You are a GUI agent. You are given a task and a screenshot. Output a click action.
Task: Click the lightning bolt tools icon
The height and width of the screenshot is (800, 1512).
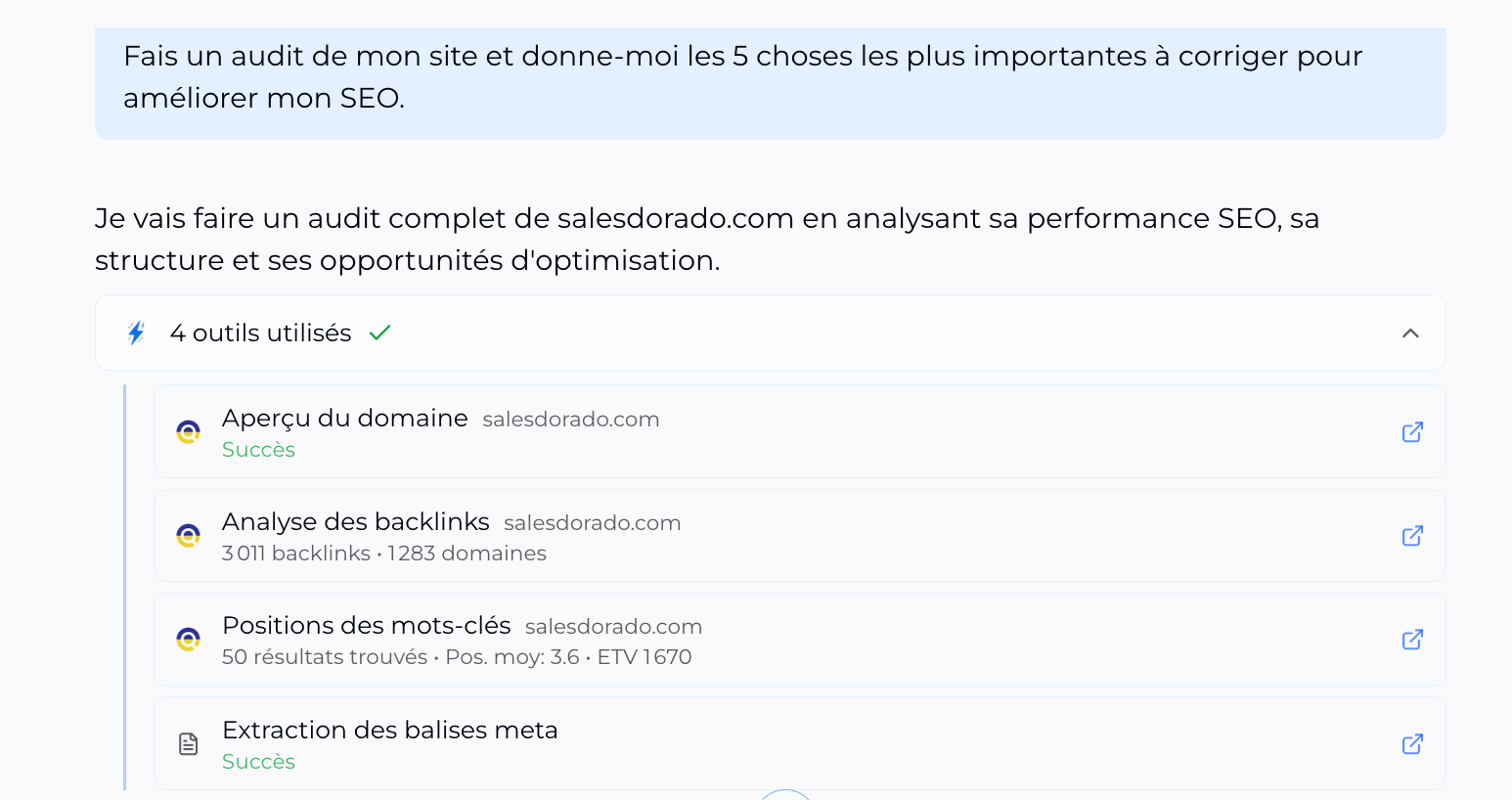click(x=137, y=333)
